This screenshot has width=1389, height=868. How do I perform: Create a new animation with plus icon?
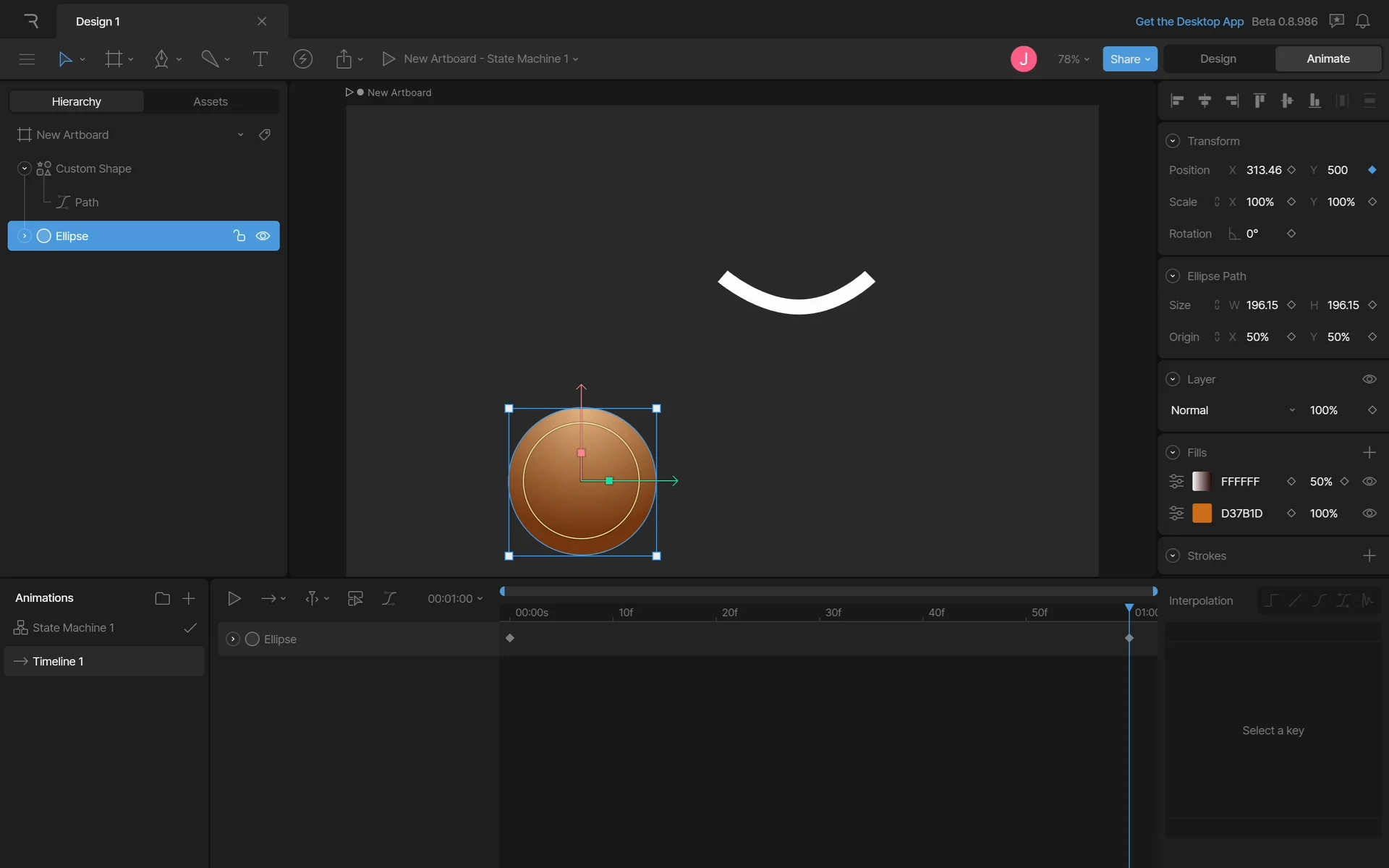189,598
